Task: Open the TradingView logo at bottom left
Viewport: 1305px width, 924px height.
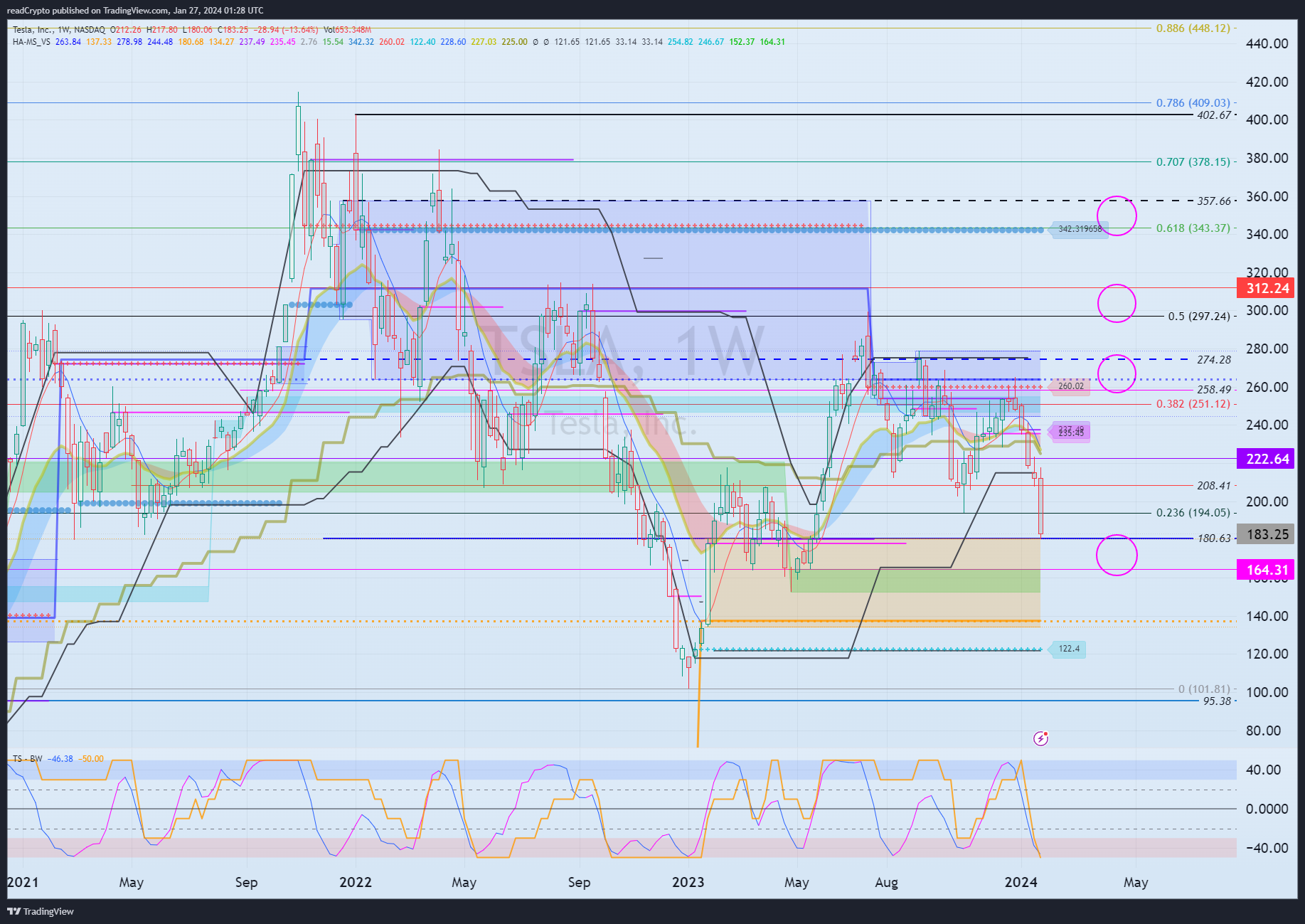Action: point(41,911)
